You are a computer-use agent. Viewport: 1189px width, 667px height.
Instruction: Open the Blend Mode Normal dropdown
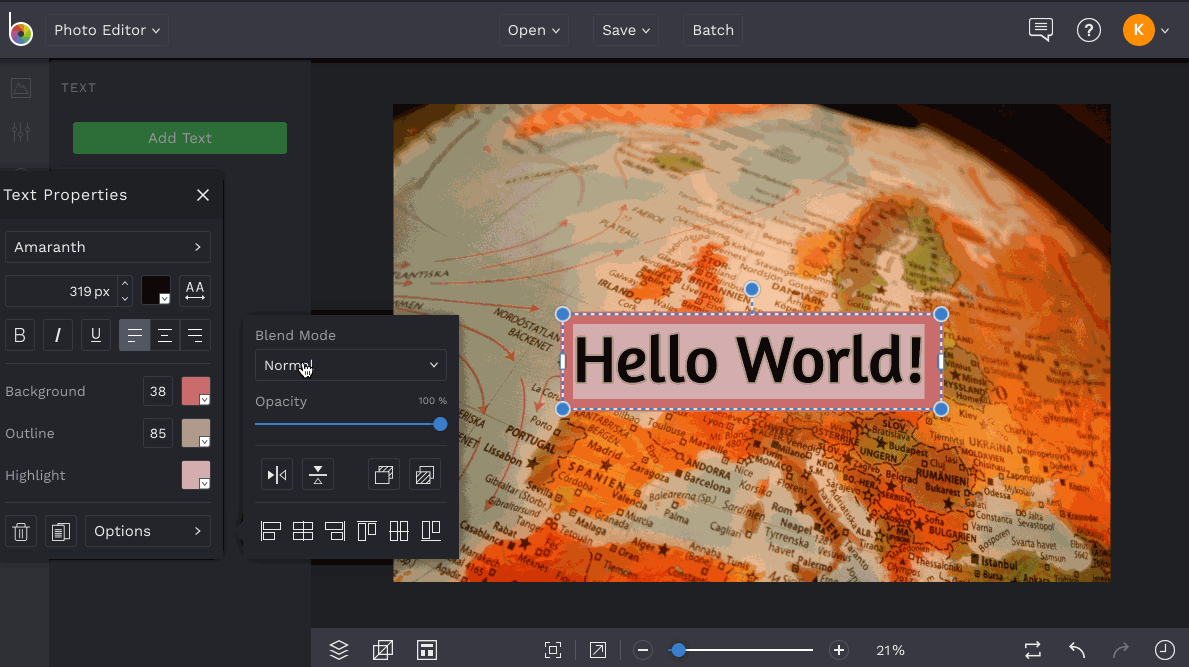tap(350, 365)
